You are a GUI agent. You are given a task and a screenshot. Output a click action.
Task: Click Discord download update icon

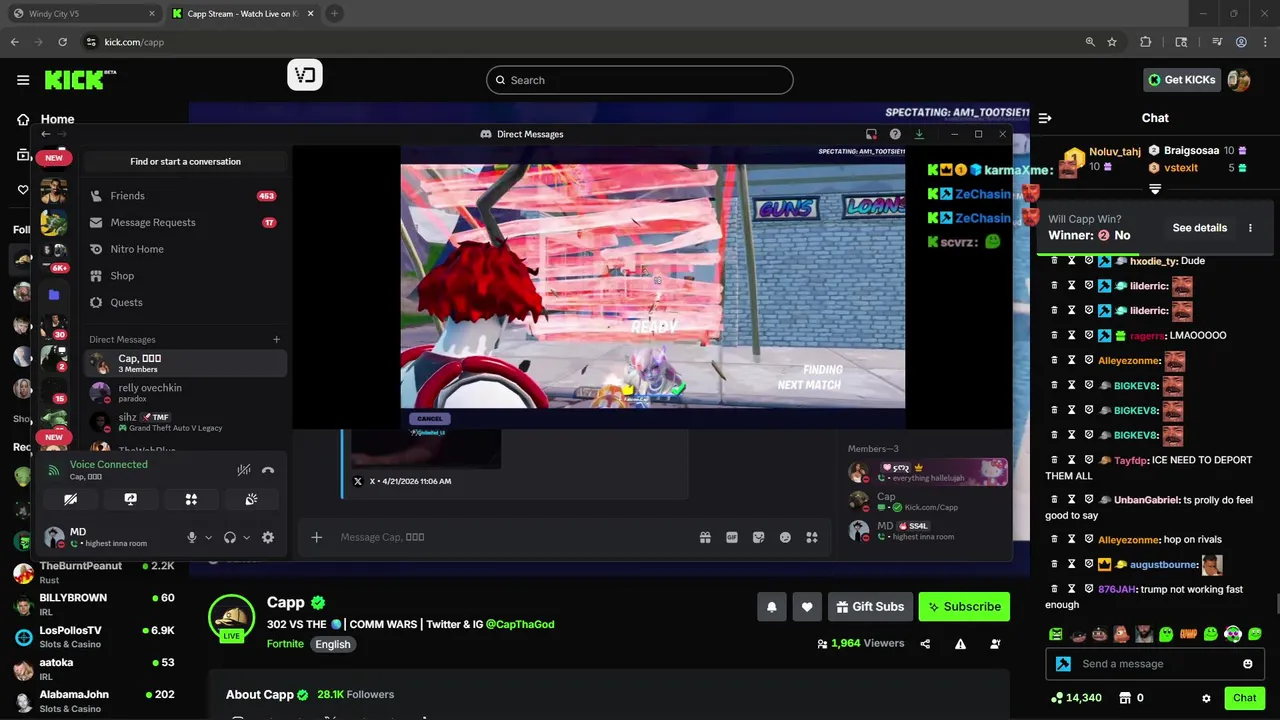pos(919,134)
